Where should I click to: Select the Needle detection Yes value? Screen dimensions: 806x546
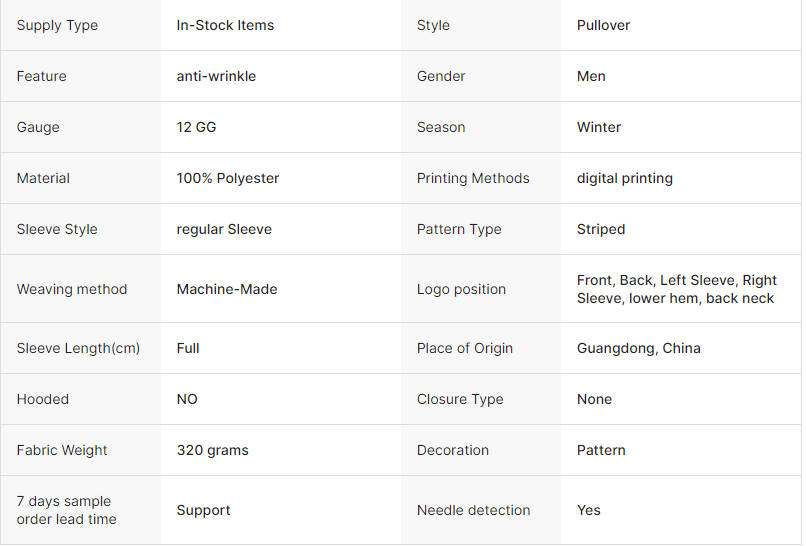(x=589, y=510)
